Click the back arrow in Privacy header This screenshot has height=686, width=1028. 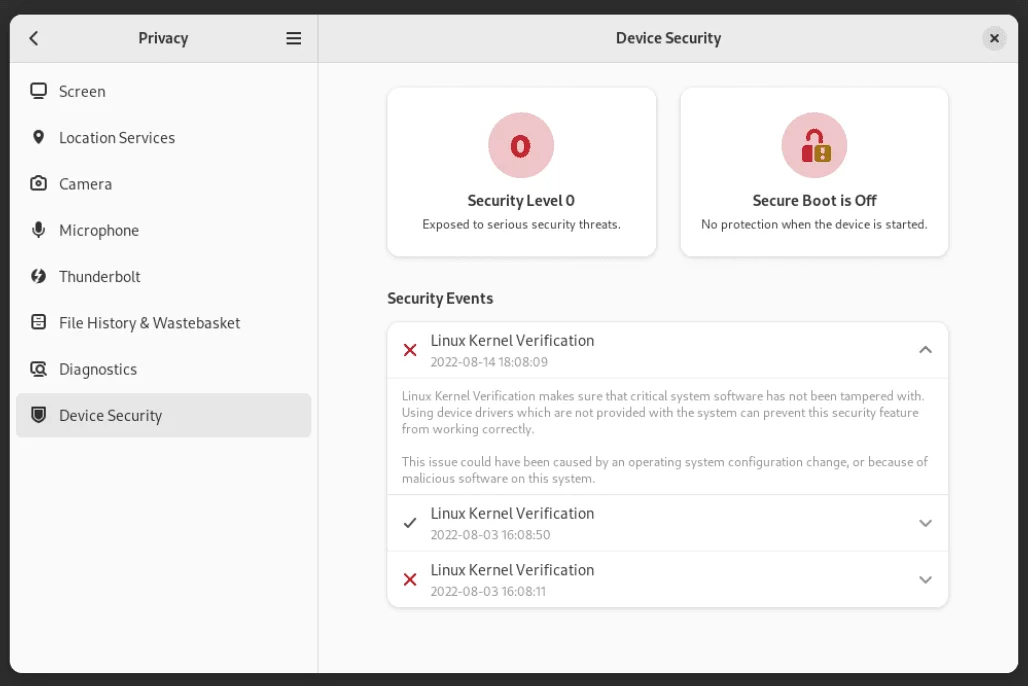(34, 38)
